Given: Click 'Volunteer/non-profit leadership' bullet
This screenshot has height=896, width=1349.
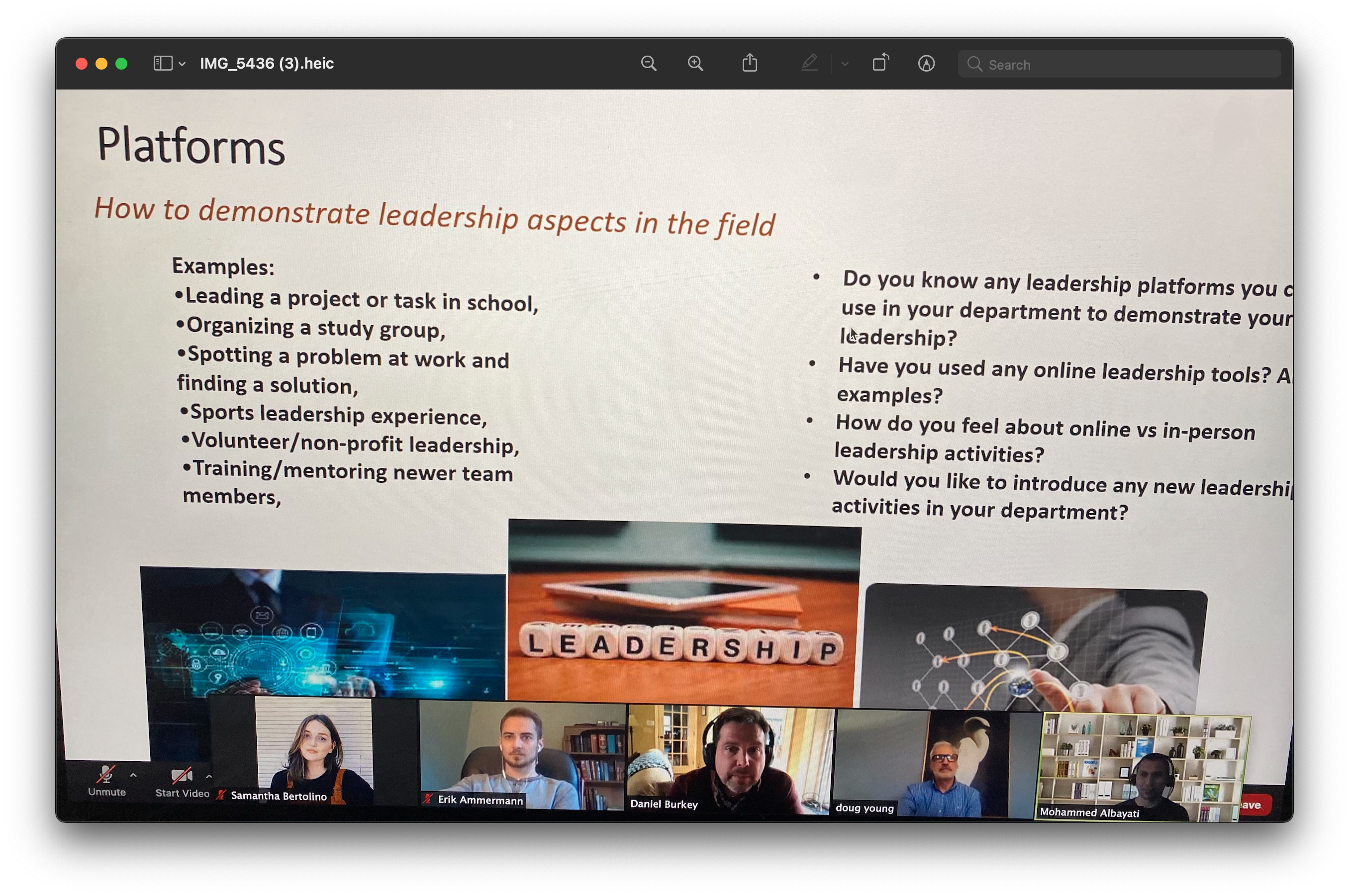Looking at the screenshot, I should 350,444.
